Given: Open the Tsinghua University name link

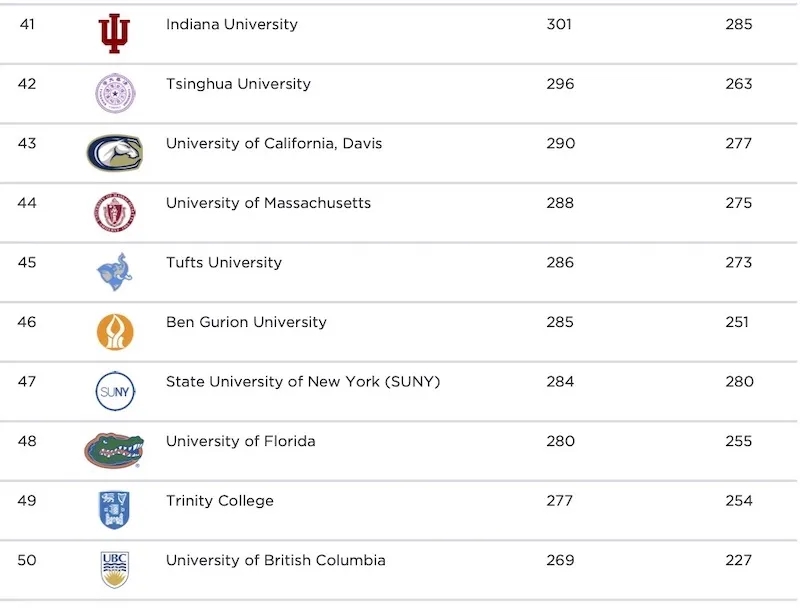Looking at the screenshot, I should pos(238,84).
